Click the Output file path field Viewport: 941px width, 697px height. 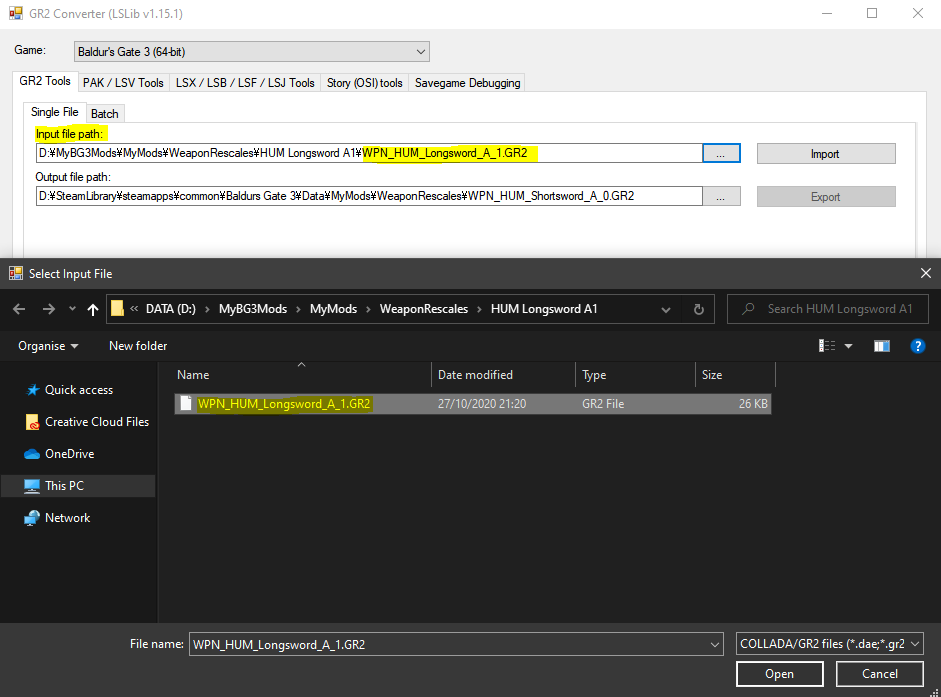(369, 196)
